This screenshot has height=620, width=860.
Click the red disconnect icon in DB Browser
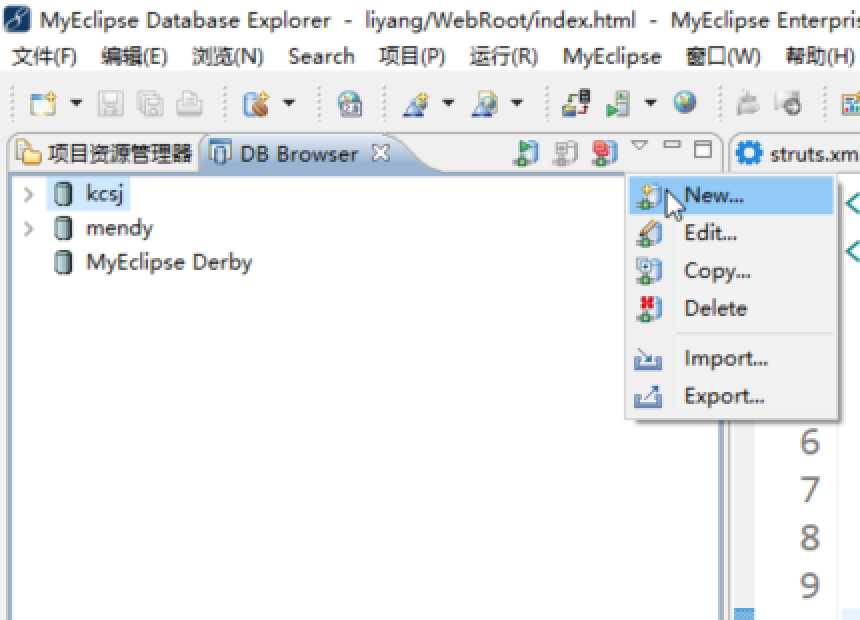604,153
